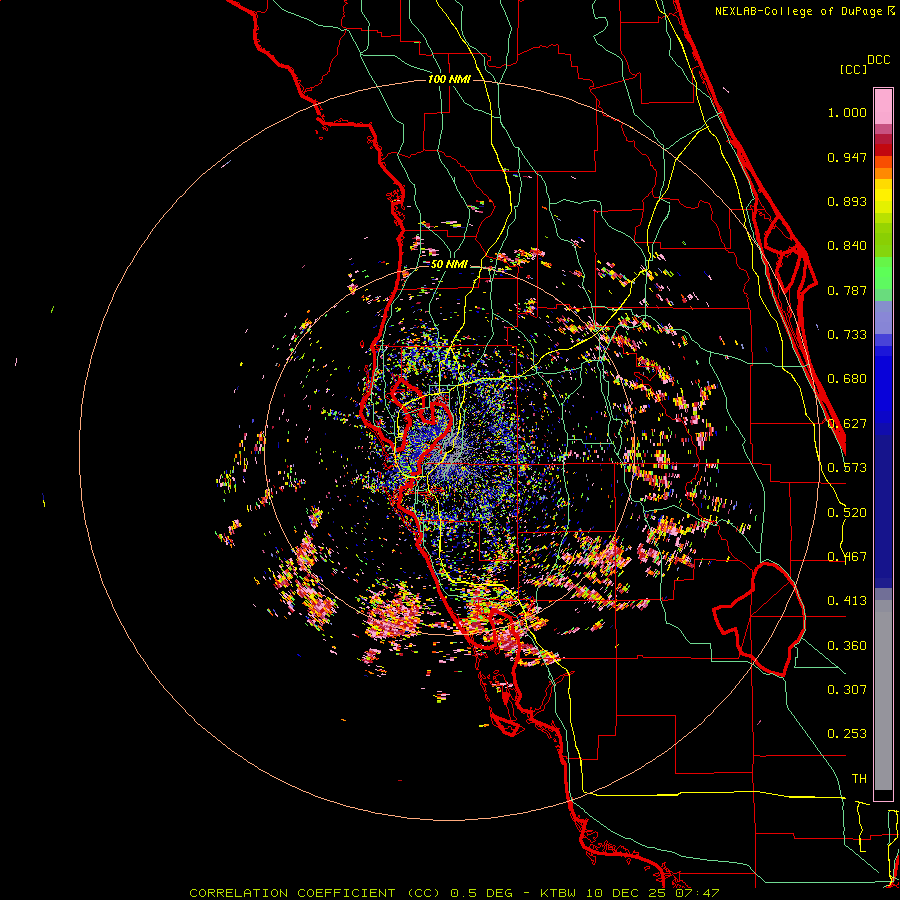The image size is (900, 900).
Task: Select the 0.413 scale value
Action: tap(847, 601)
